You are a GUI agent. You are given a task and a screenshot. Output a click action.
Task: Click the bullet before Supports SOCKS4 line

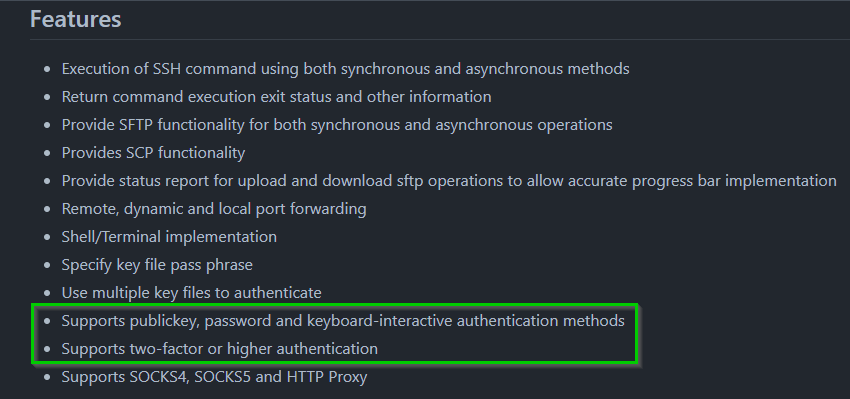tap(48, 377)
